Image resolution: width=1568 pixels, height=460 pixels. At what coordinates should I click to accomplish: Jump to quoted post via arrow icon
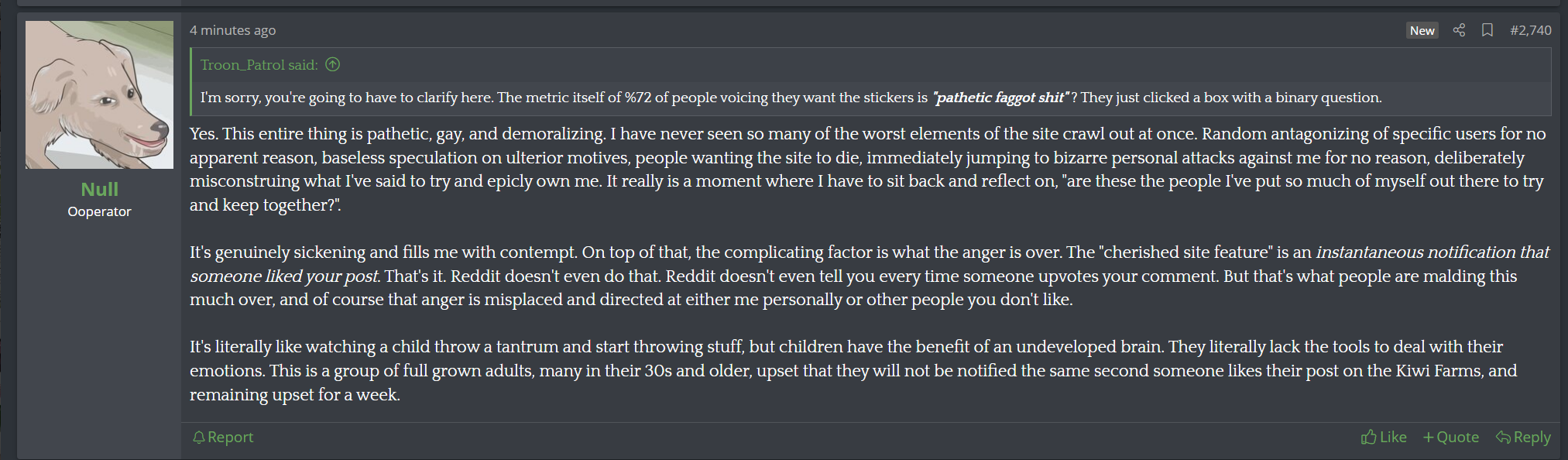(x=333, y=64)
